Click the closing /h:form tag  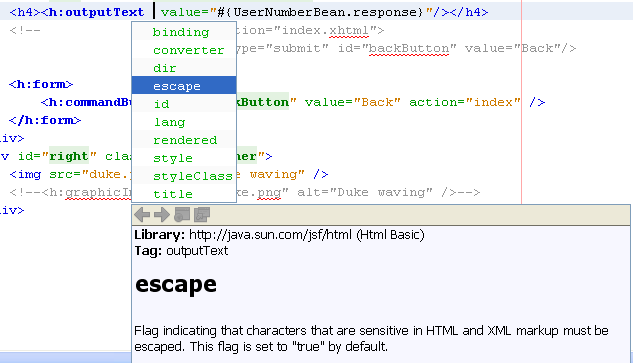click(x=45, y=120)
